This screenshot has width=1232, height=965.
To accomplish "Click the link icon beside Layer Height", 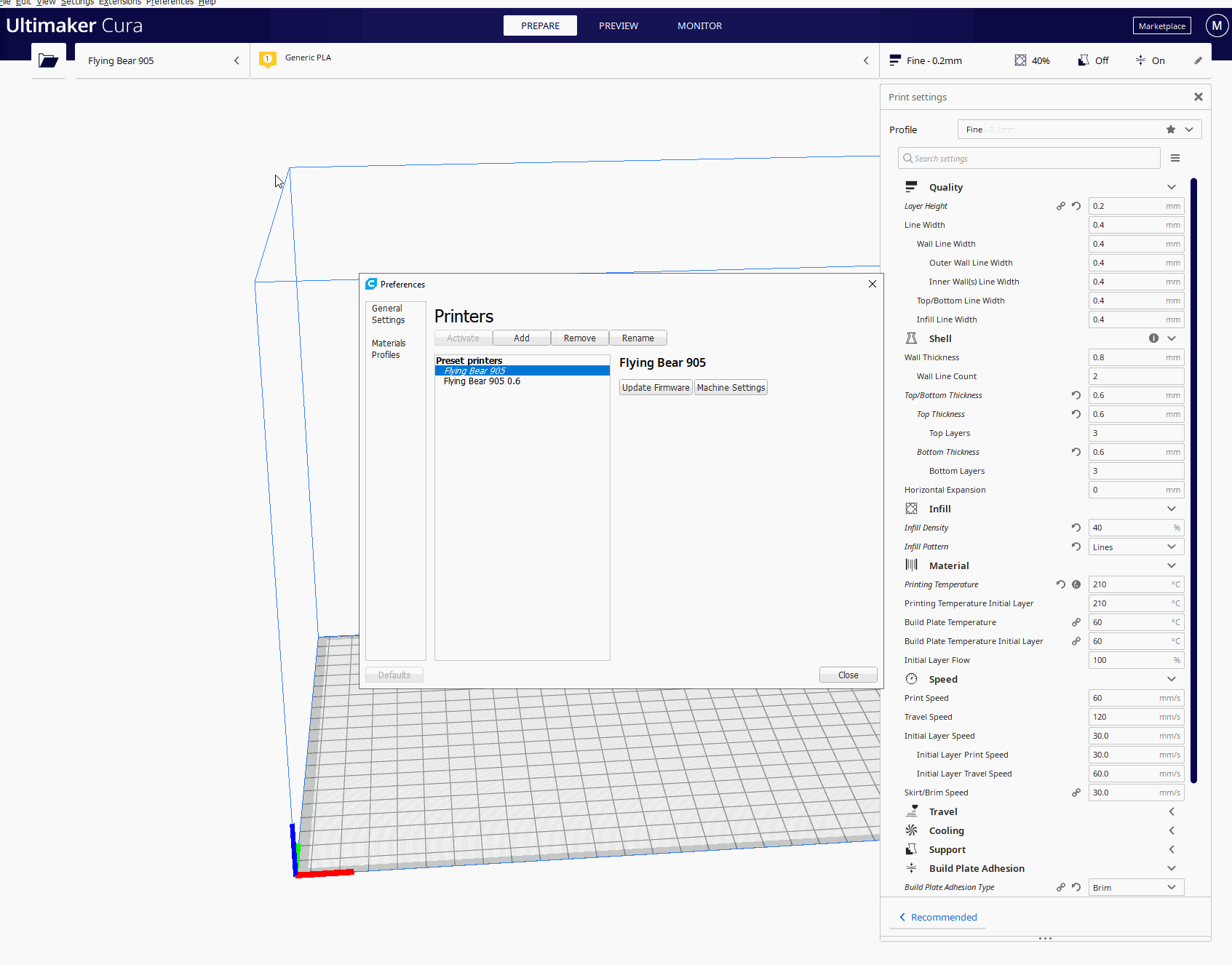I will click(1060, 206).
